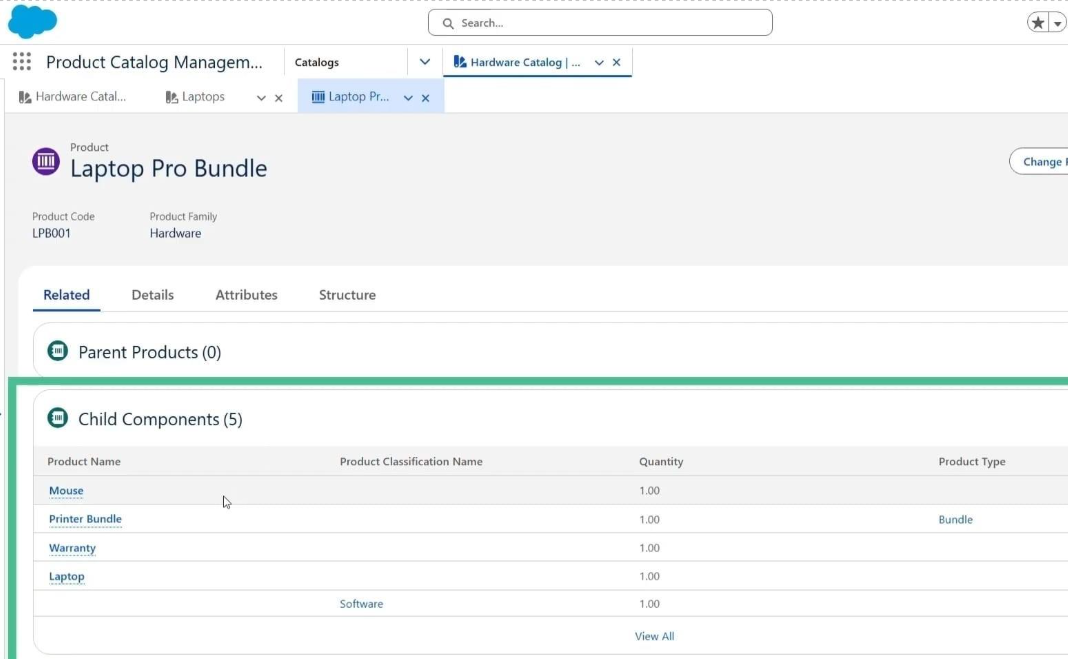Open the Software classification link
The width and height of the screenshot is (1068, 659).
click(x=361, y=604)
